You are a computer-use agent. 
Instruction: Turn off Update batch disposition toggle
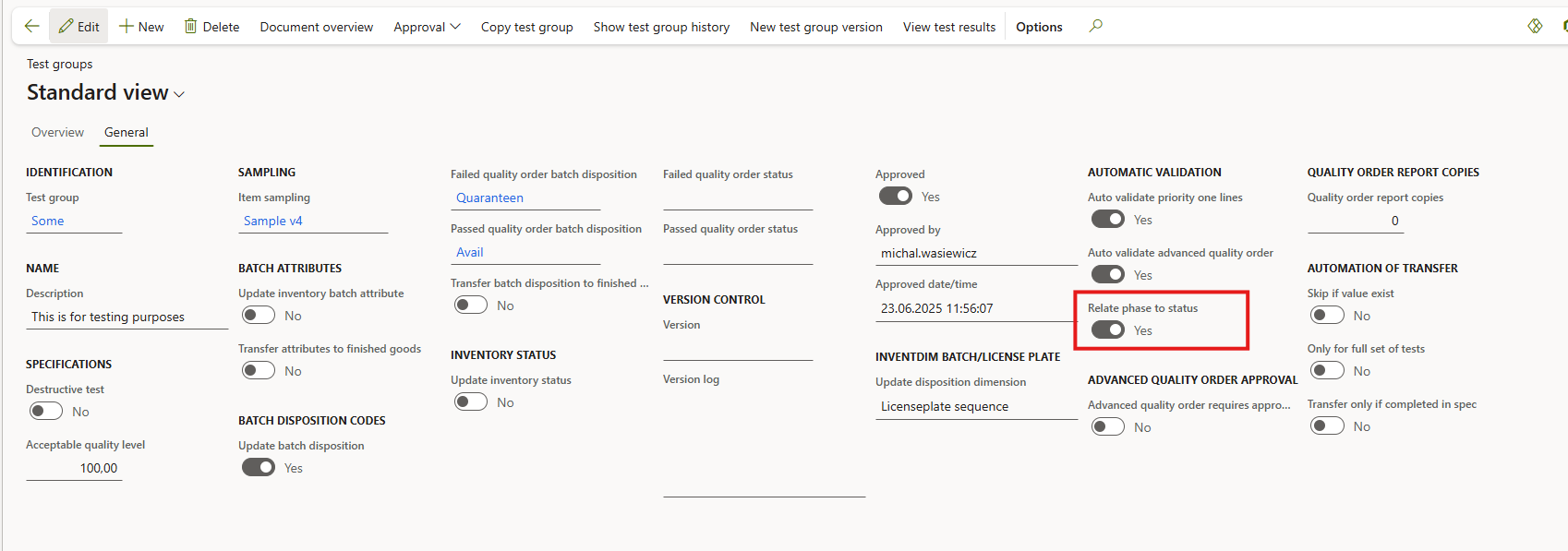coord(259,468)
